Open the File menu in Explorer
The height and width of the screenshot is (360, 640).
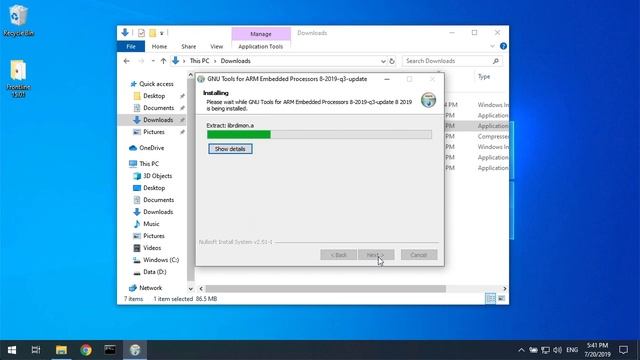pyautogui.click(x=131, y=47)
